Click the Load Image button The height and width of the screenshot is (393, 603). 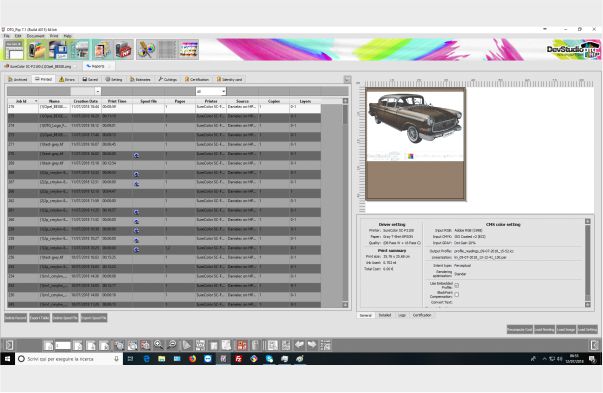tap(566, 330)
